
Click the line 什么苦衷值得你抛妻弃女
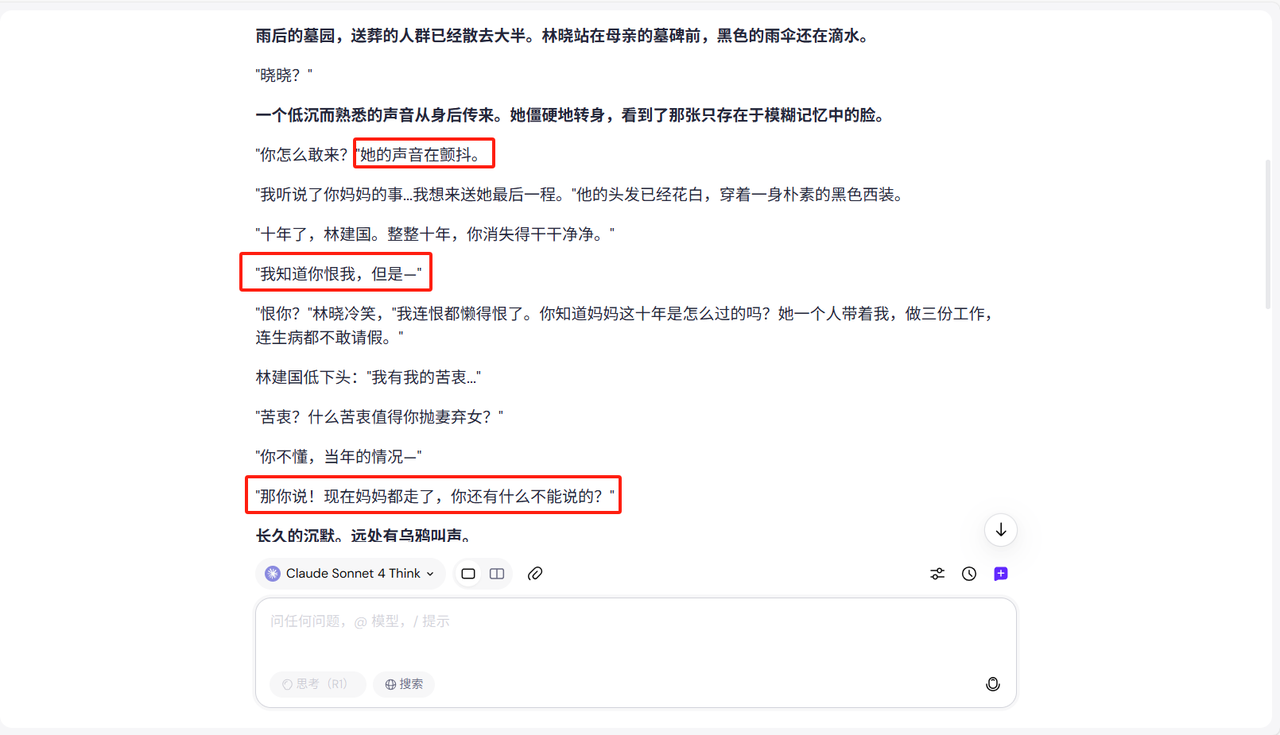pos(380,416)
